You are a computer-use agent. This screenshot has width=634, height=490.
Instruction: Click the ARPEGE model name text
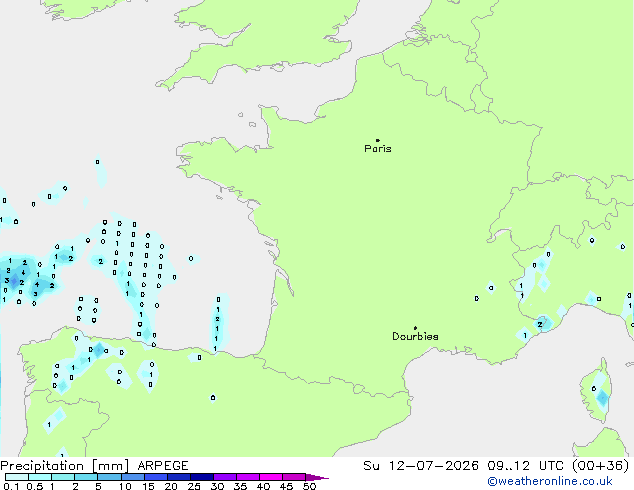163,466
